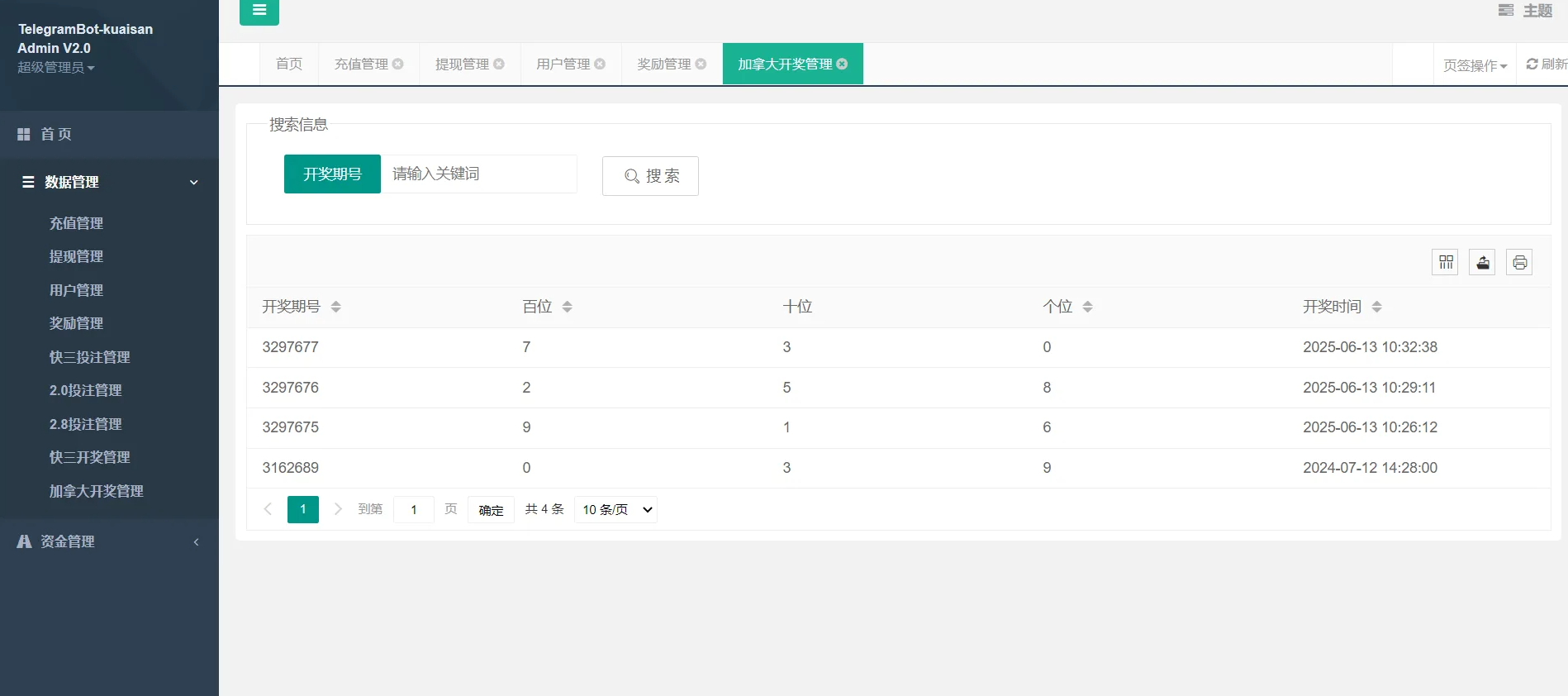1568x696 pixels.
Task: Switch to the 用户管理 tab
Action: pos(563,64)
